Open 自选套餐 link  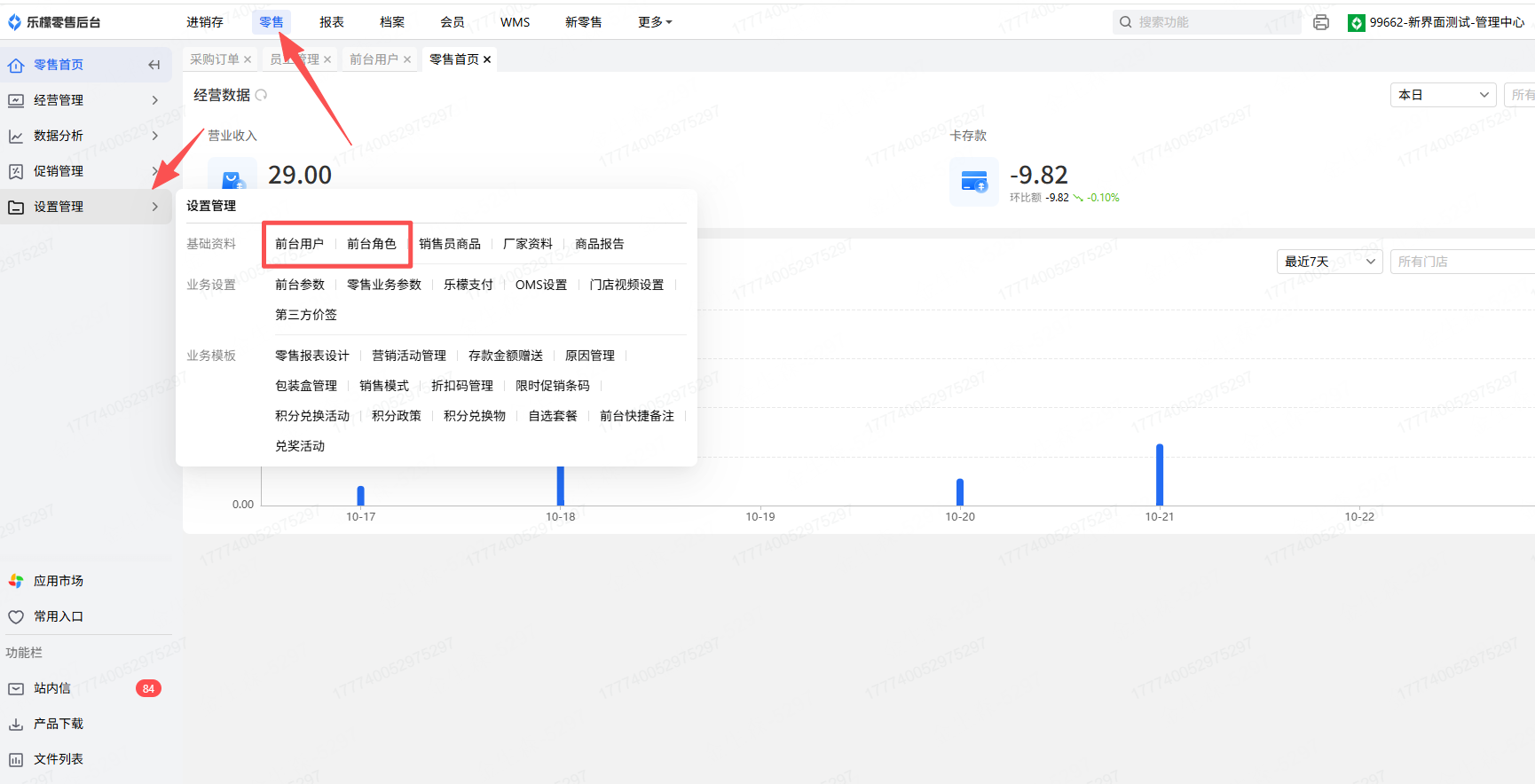click(553, 416)
